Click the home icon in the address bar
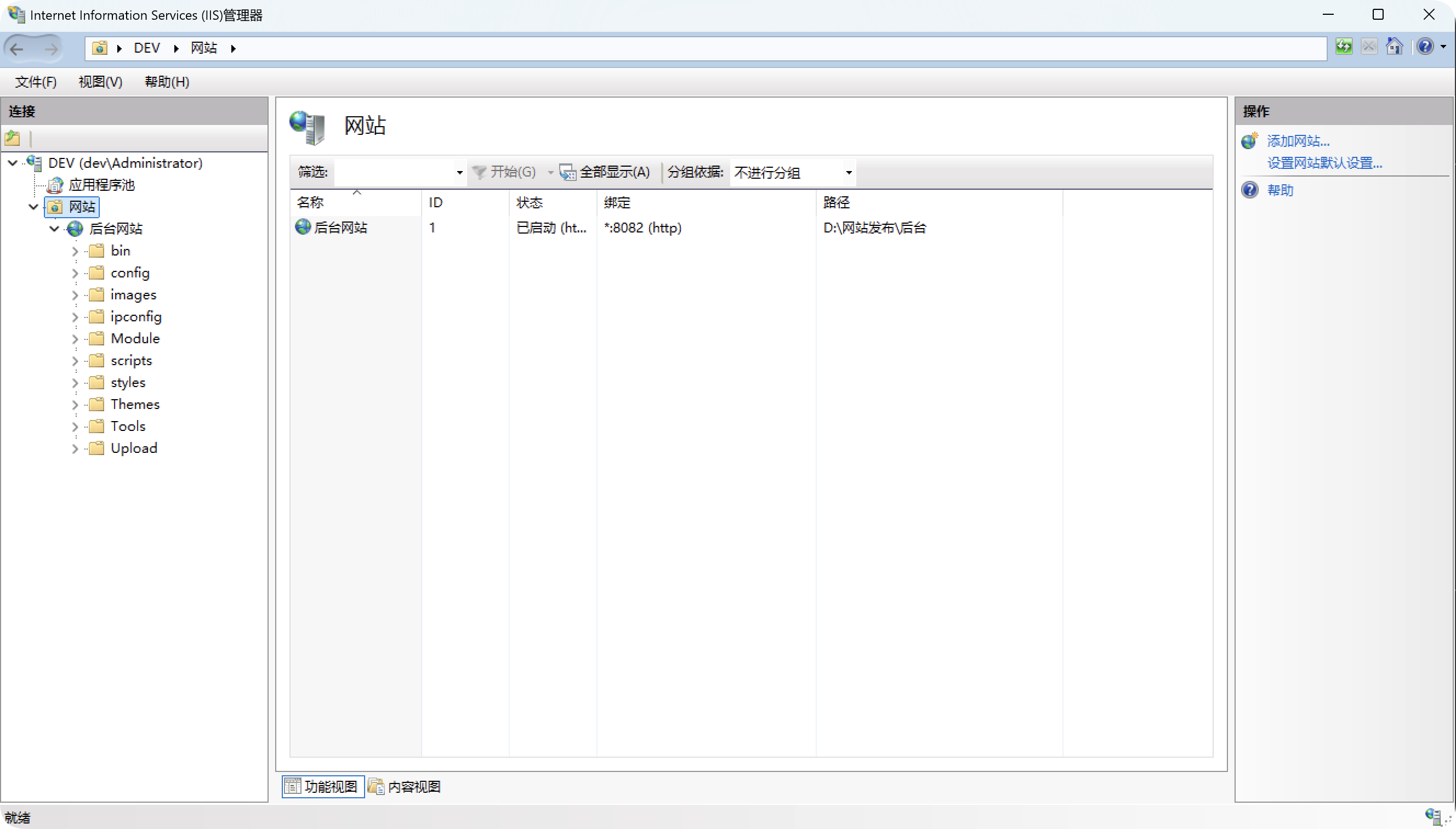 [x=1394, y=47]
